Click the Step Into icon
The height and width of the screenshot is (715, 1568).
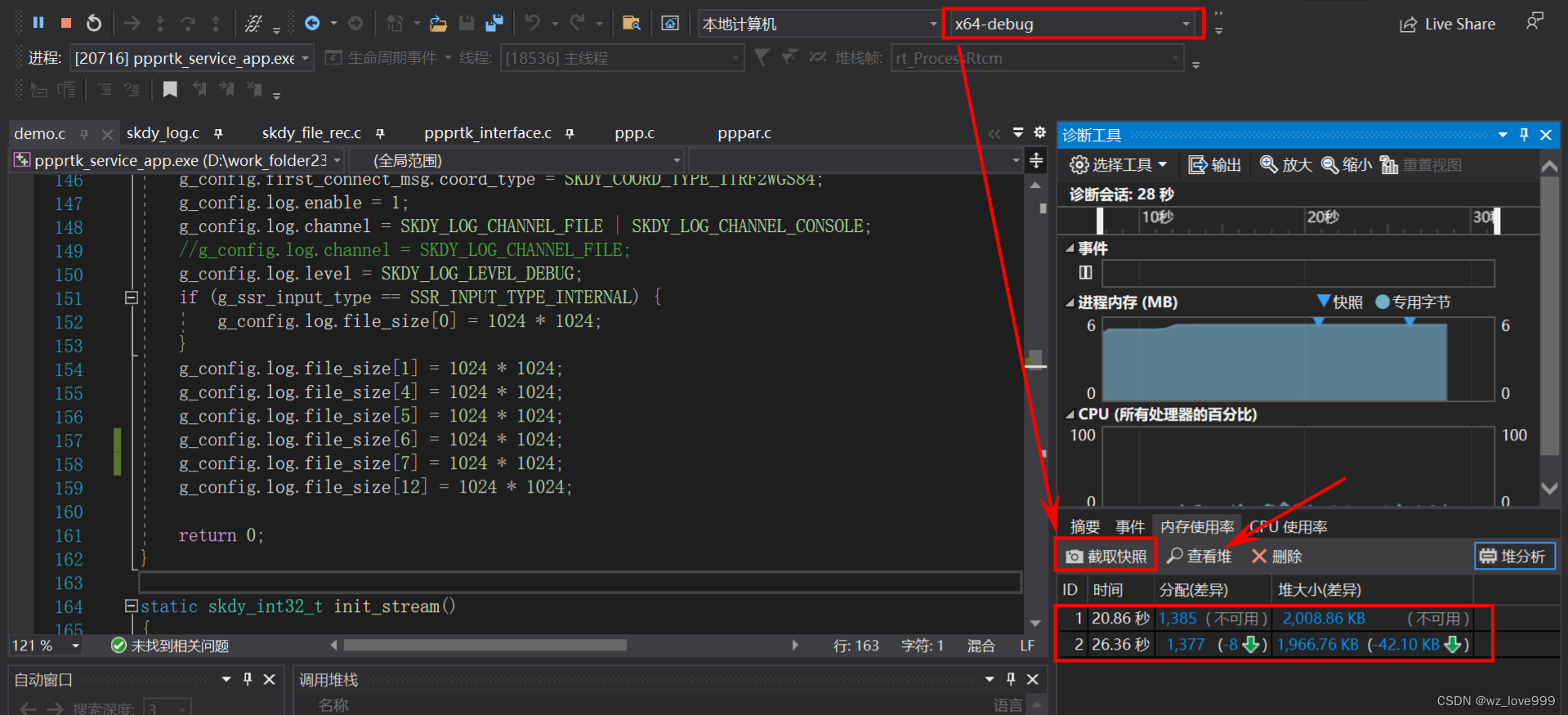[x=160, y=23]
